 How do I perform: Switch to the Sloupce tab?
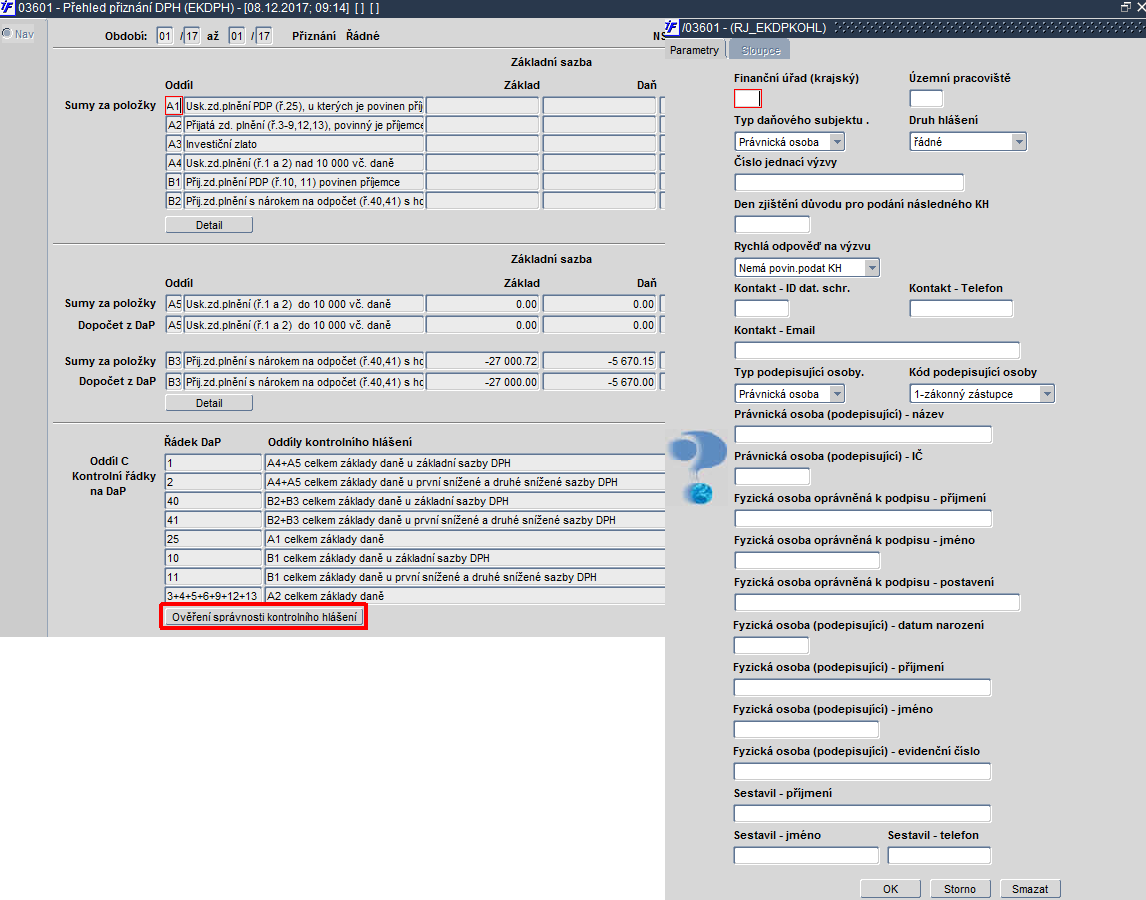(x=760, y=50)
